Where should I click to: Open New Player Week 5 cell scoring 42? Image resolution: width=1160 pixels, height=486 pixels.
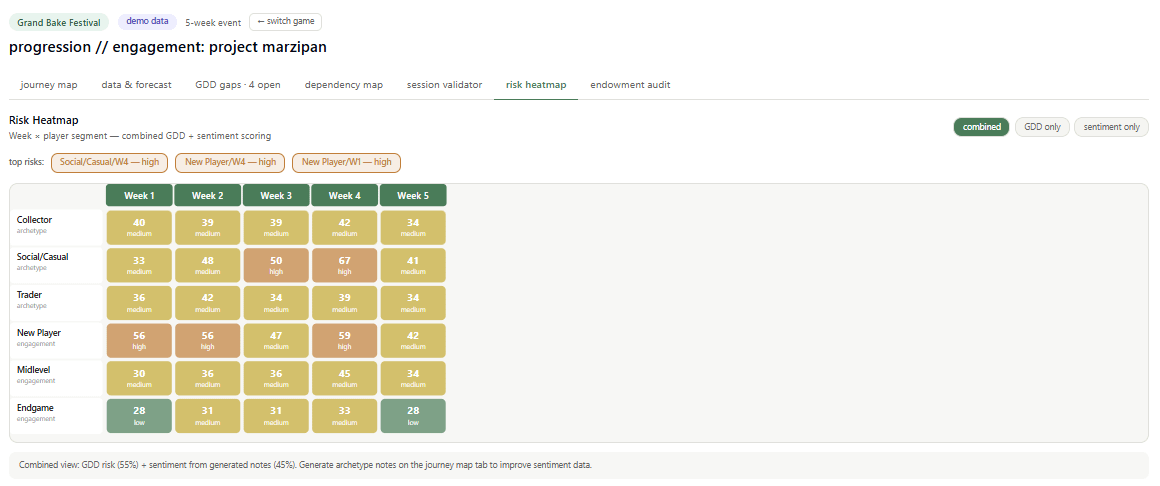coord(413,340)
